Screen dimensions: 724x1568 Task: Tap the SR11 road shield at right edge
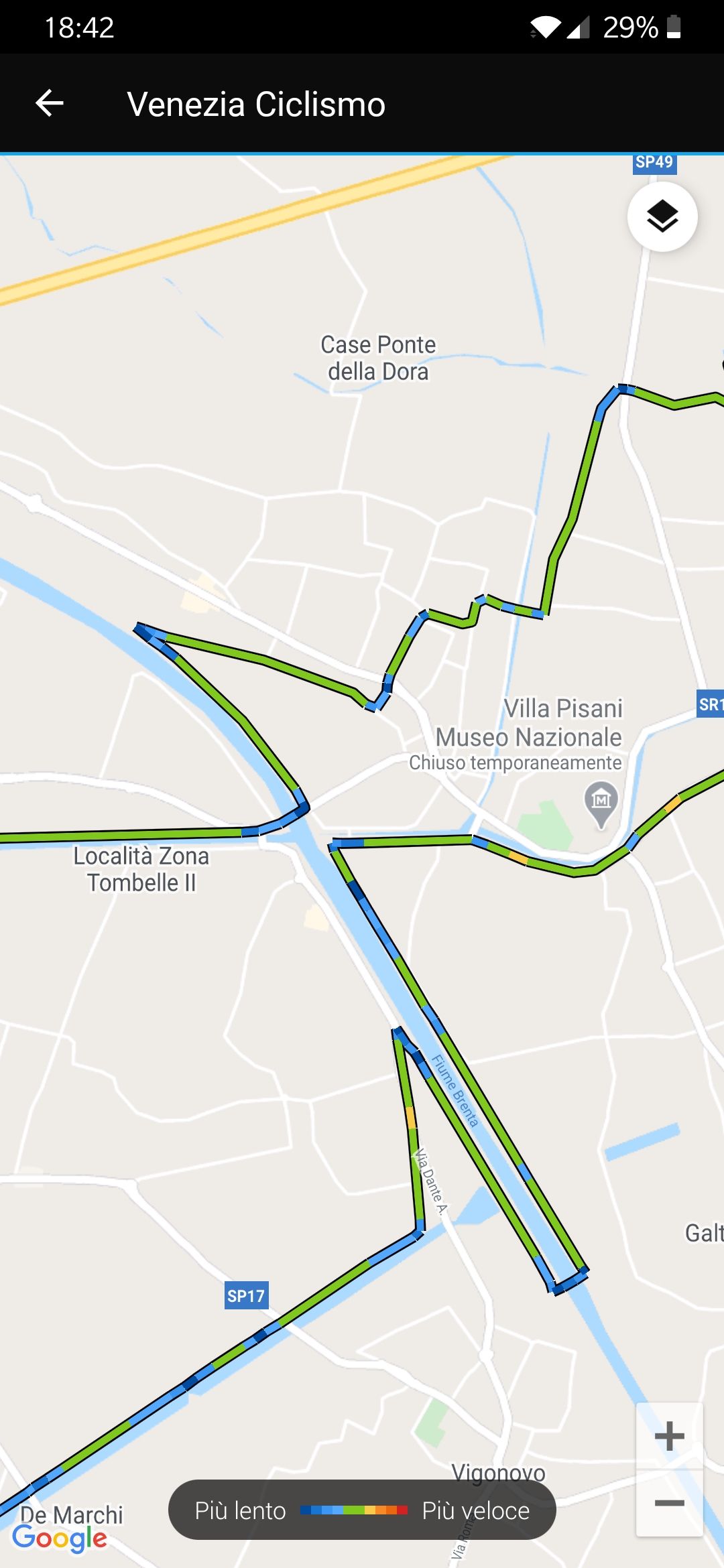point(710,704)
